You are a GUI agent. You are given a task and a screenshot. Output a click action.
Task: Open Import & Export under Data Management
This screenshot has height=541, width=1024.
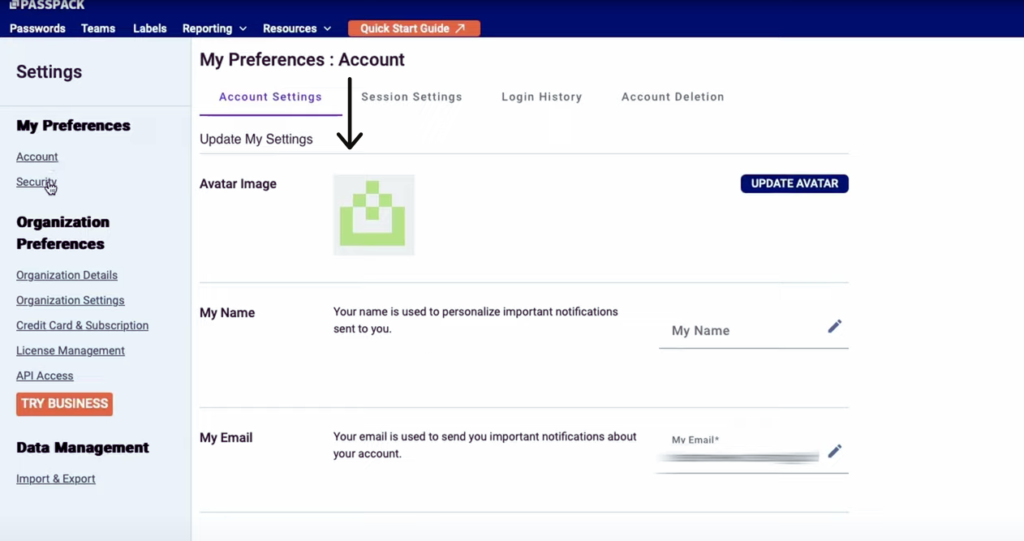56,479
